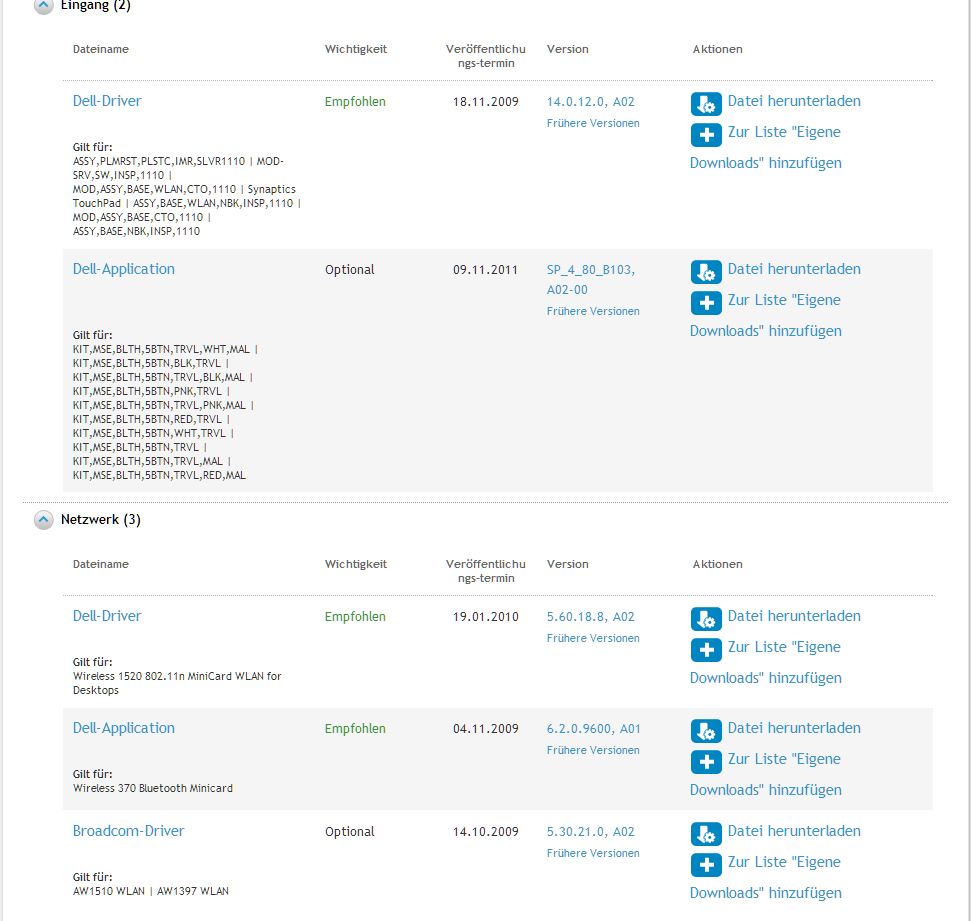Click Datei herunterladen for Wireless 370 Bluetooth

794,728
